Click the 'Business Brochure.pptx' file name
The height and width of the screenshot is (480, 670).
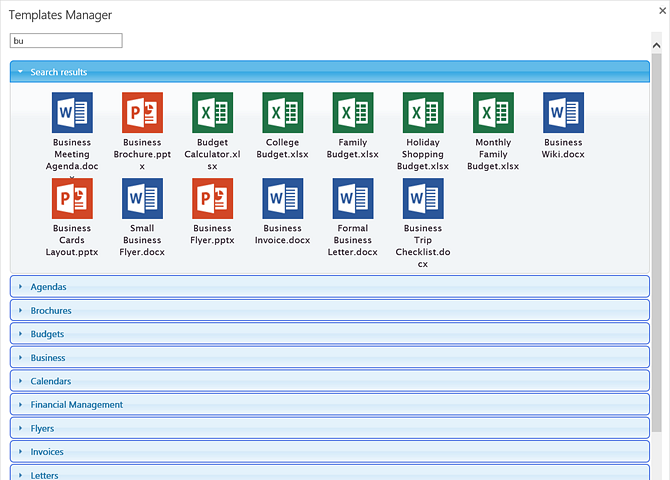[x=142, y=154]
